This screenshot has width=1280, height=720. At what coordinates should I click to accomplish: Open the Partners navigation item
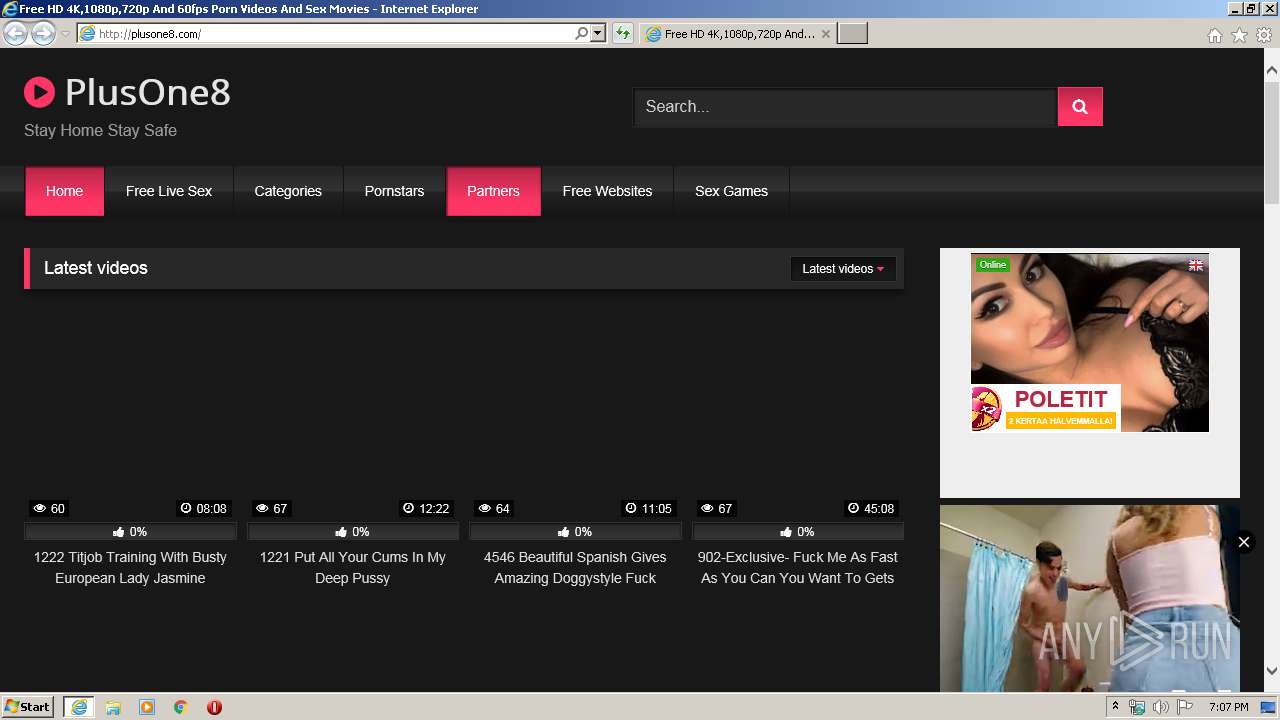click(493, 191)
